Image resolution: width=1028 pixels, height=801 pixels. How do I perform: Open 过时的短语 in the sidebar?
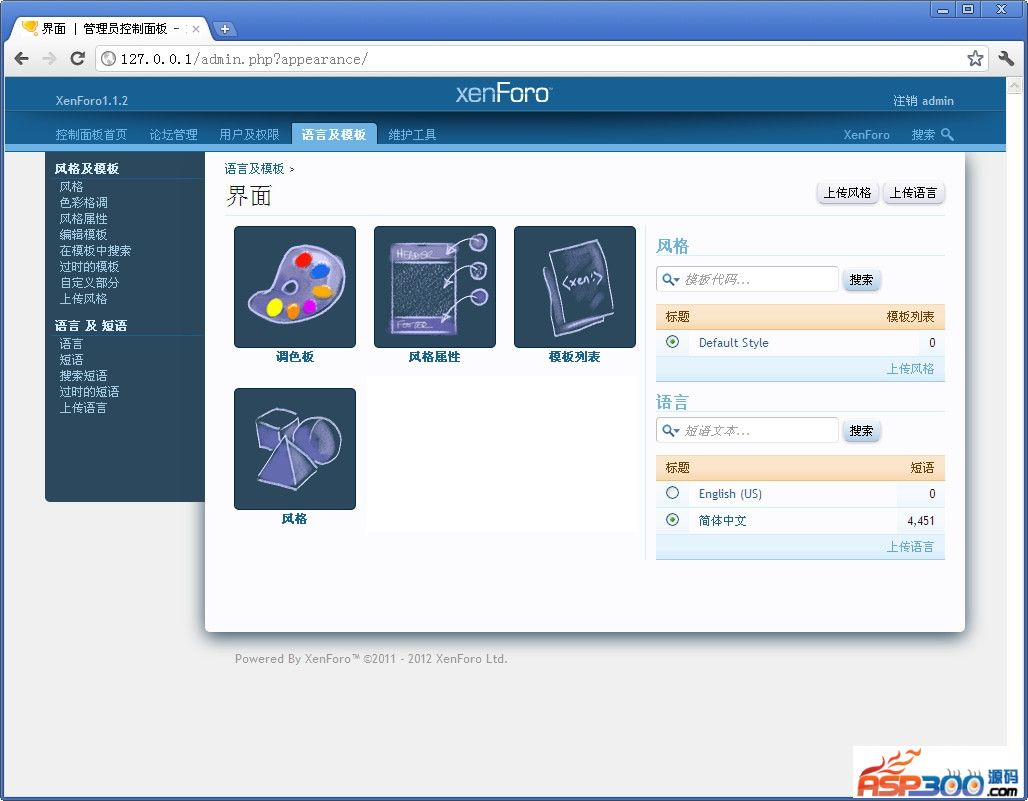(x=89, y=391)
